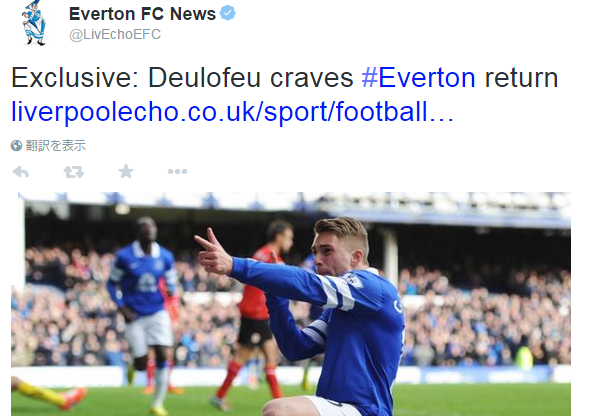Click the word 'return' in the tweet

tap(521, 78)
